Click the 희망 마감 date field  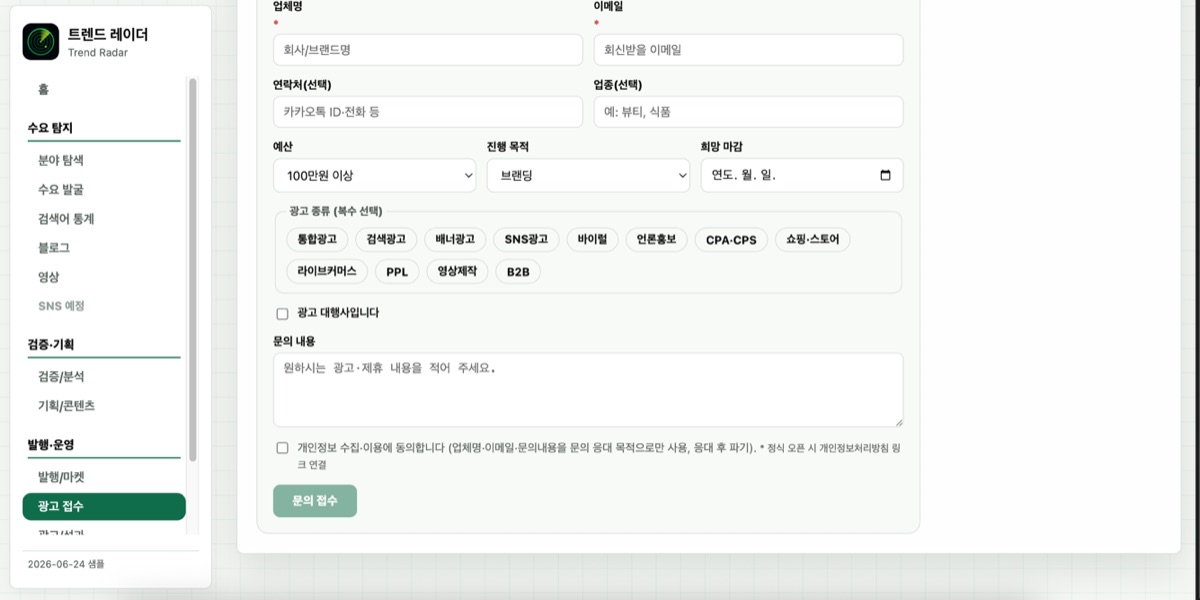pos(802,175)
